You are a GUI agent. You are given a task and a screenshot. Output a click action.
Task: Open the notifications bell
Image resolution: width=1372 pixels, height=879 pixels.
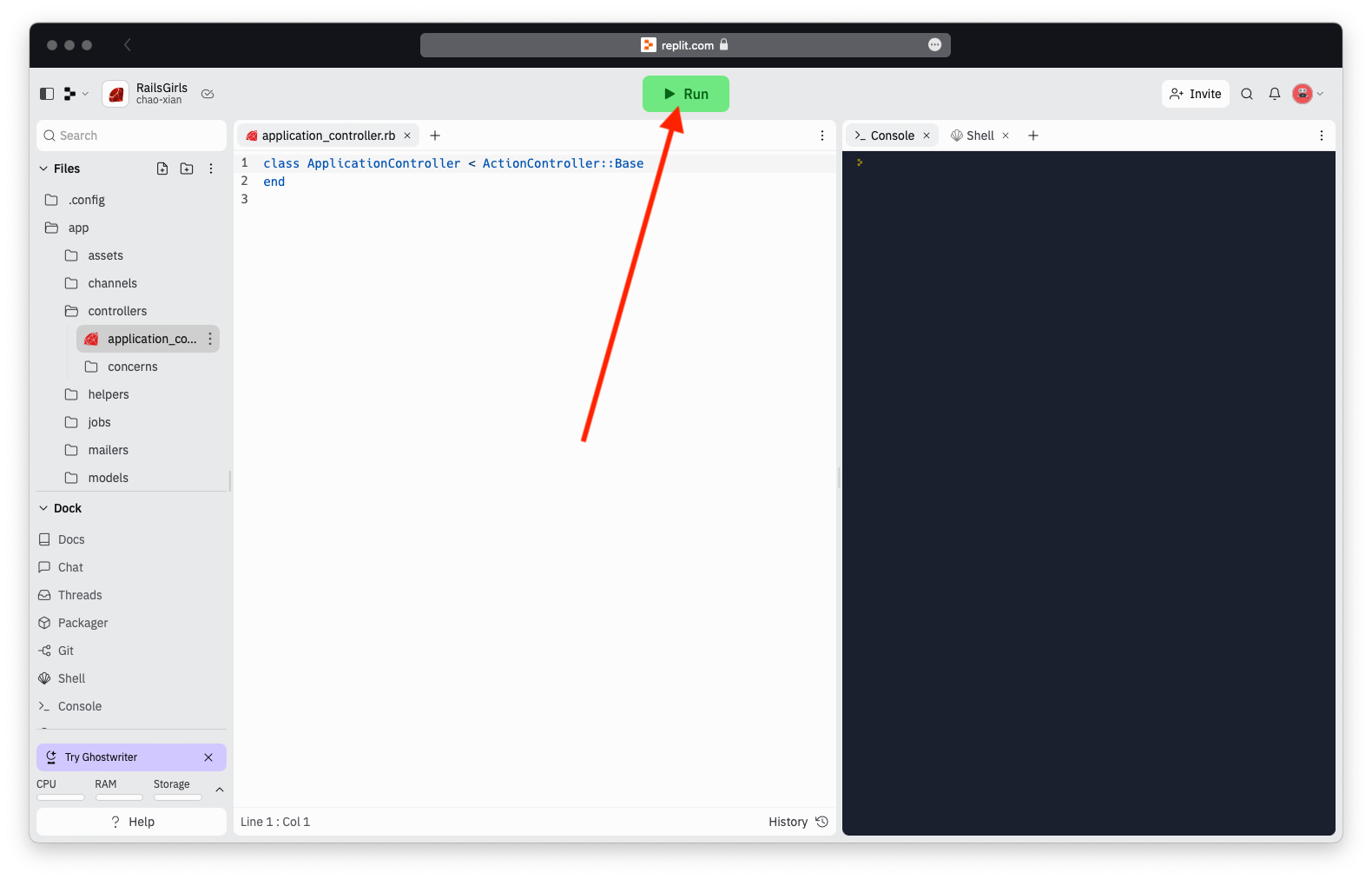tap(1275, 94)
